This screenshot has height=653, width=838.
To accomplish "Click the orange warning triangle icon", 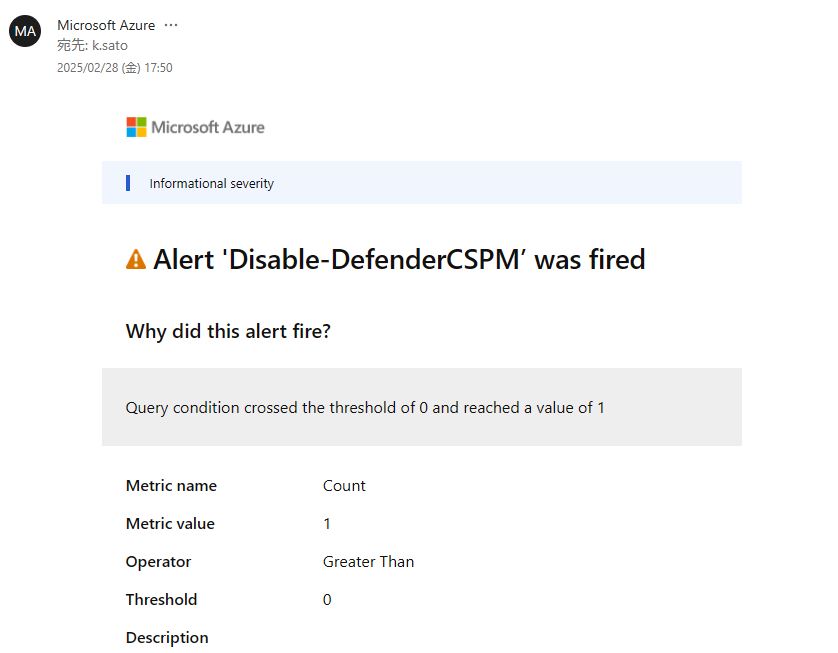I will [136, 259].
